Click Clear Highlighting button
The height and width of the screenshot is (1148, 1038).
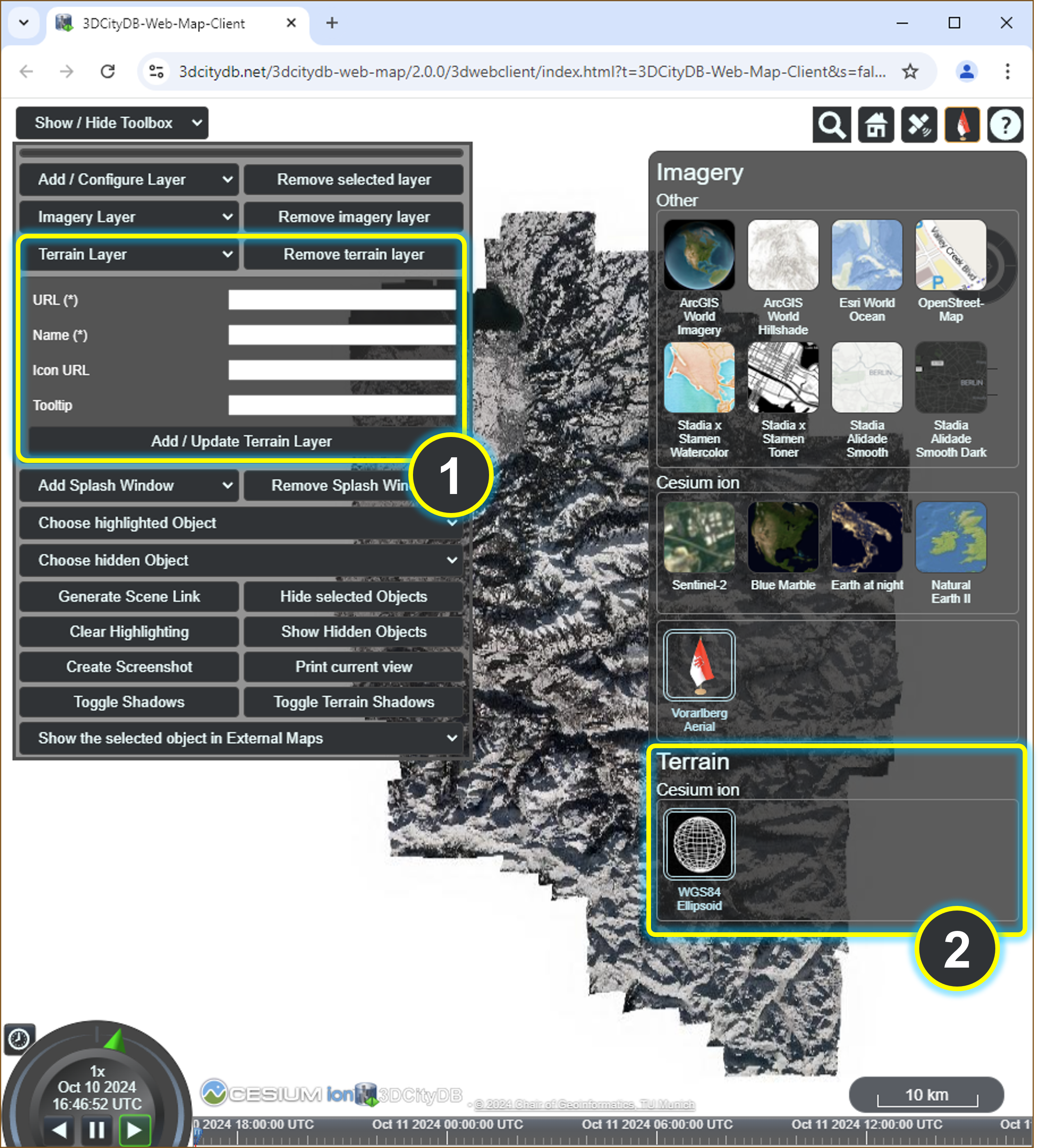click(129, 631)
